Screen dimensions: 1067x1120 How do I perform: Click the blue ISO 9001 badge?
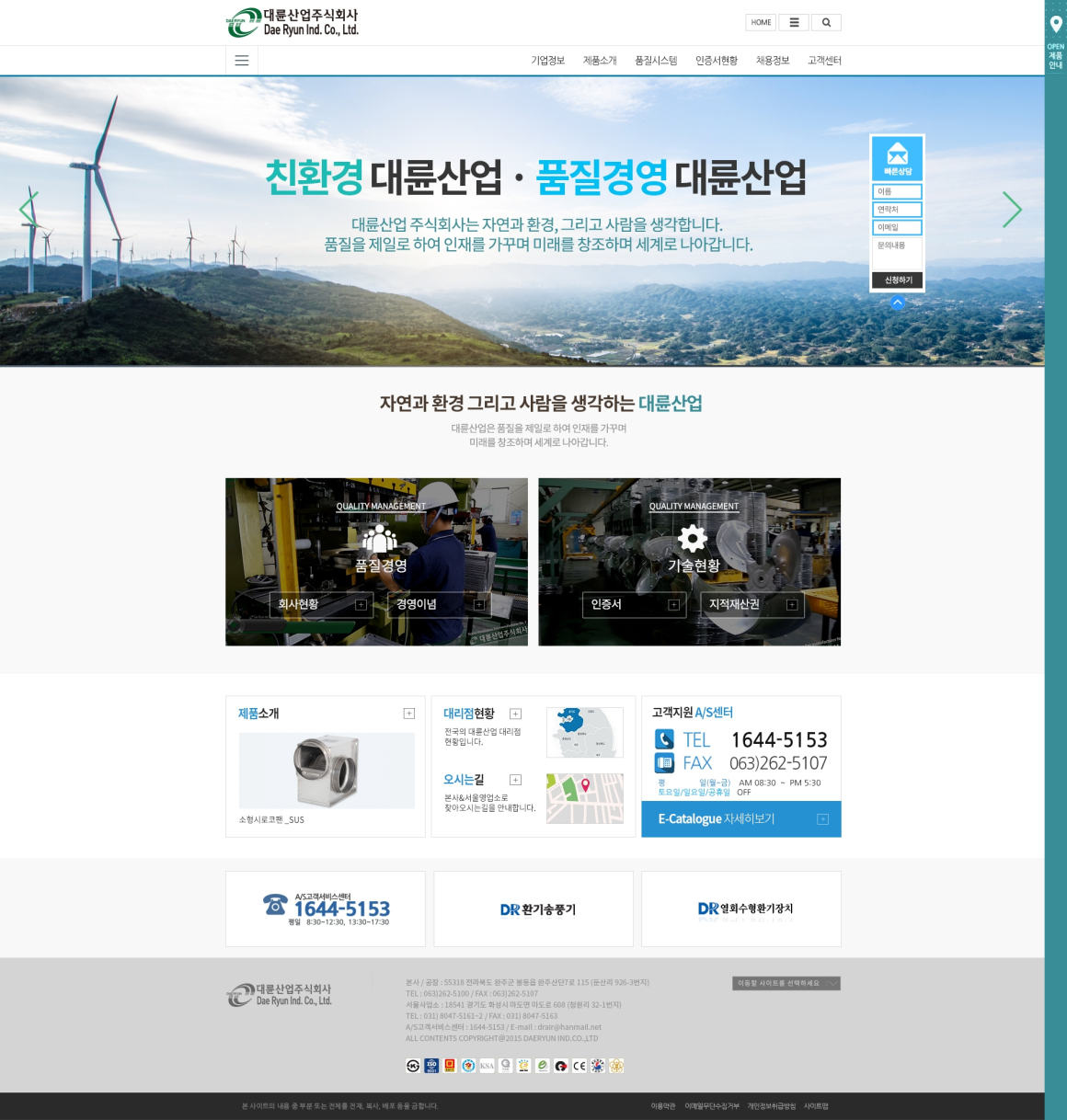click(431, 1066)
